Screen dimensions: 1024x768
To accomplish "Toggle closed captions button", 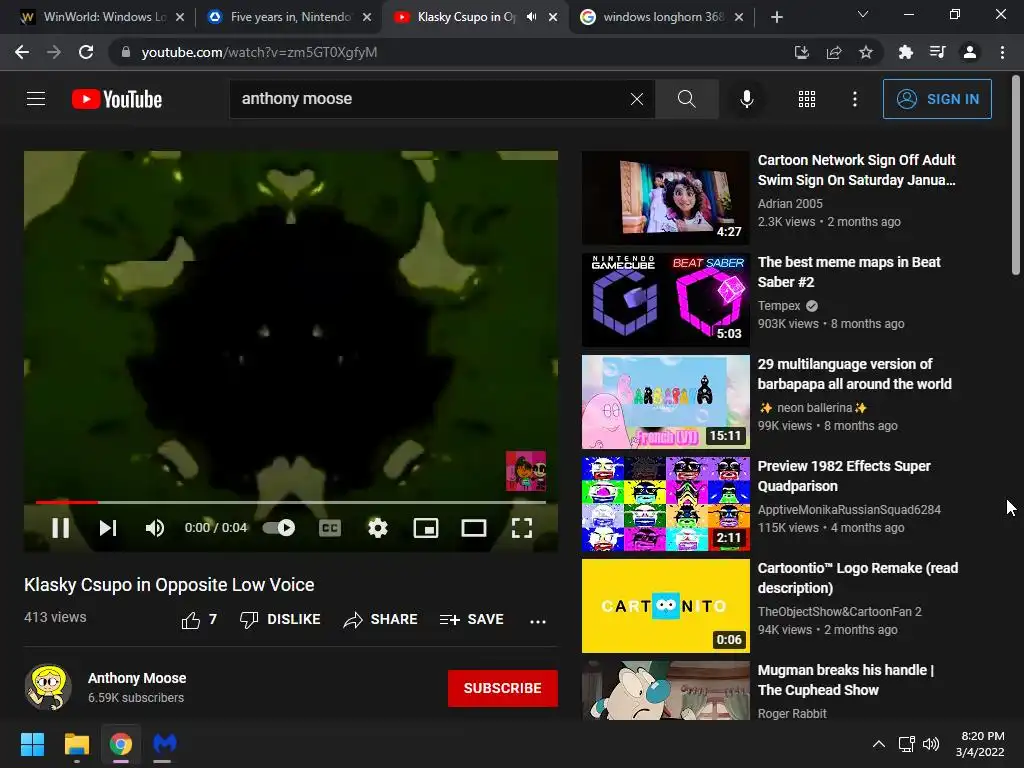I will pyautogui.click(x=330, y=528).
